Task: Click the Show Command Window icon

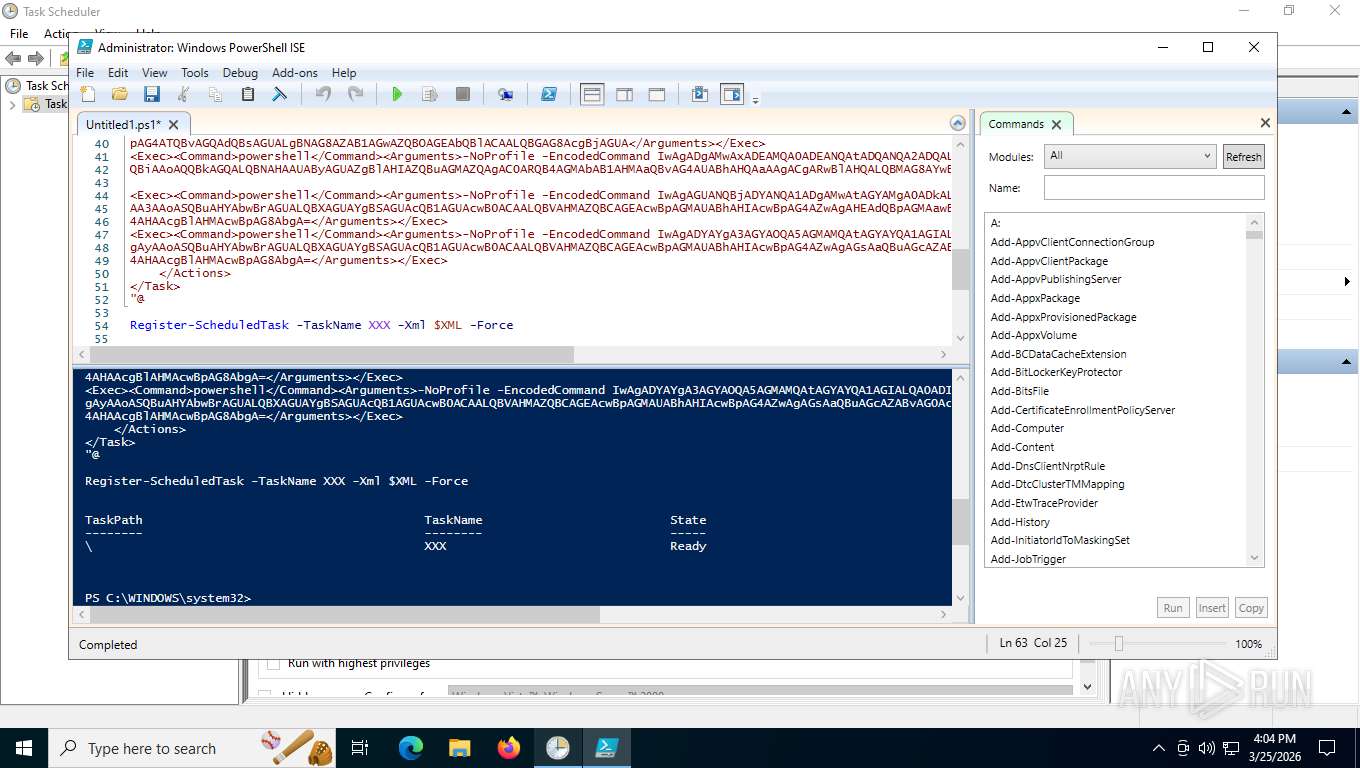Action: (700, 94)
